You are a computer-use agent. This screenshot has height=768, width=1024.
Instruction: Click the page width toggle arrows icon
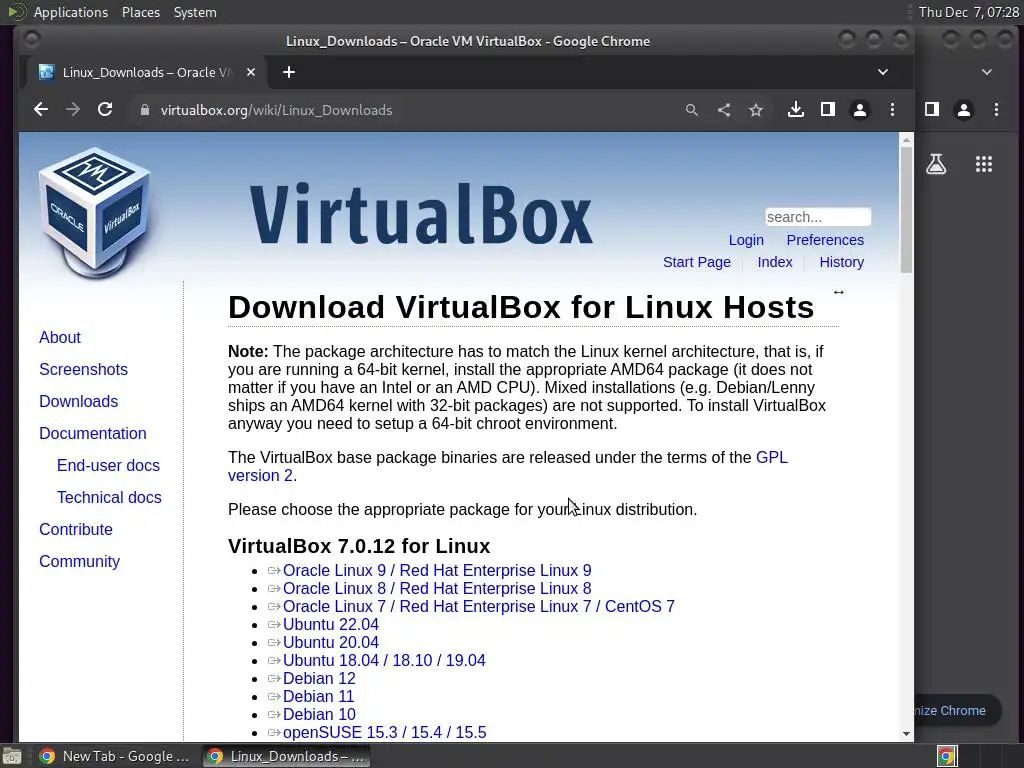[839, 292]
